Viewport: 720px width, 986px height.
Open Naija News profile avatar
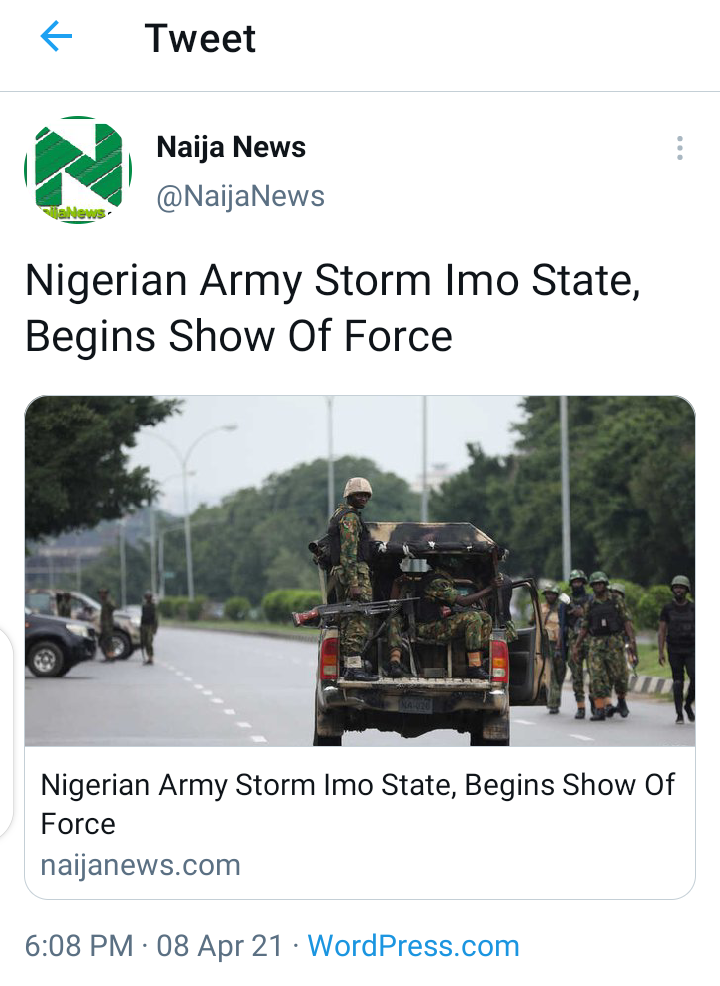(78, 170)
